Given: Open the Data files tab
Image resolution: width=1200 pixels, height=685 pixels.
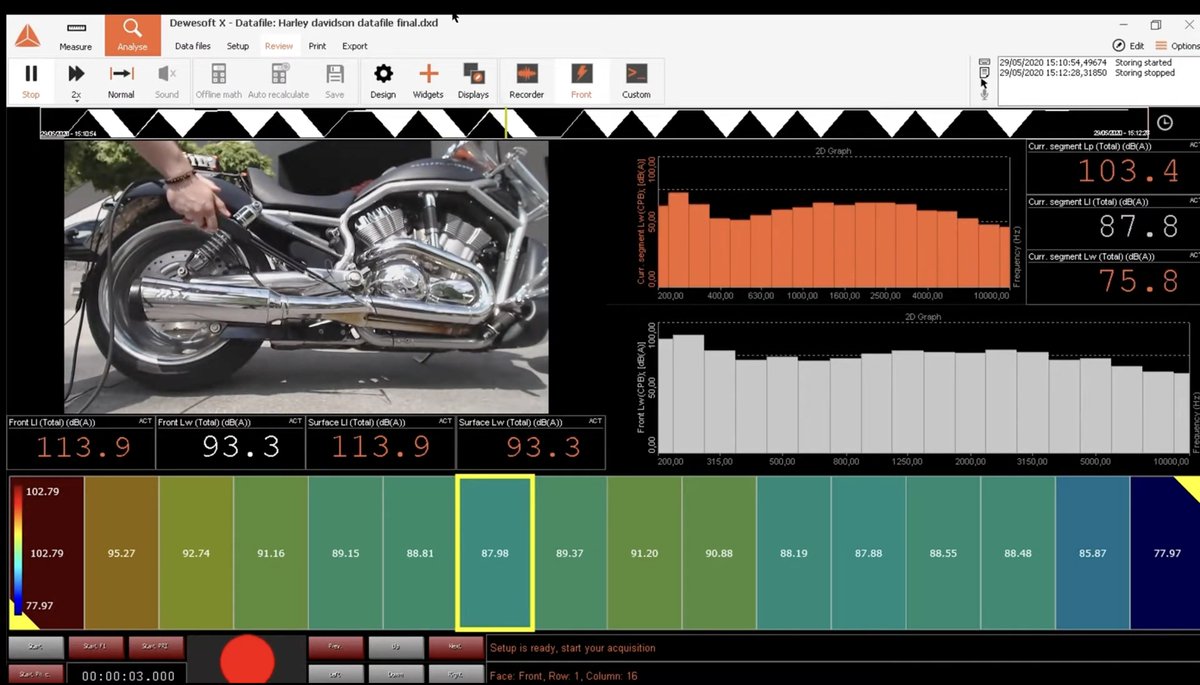Looking at the screenshot, I should [x=193, y=46].
